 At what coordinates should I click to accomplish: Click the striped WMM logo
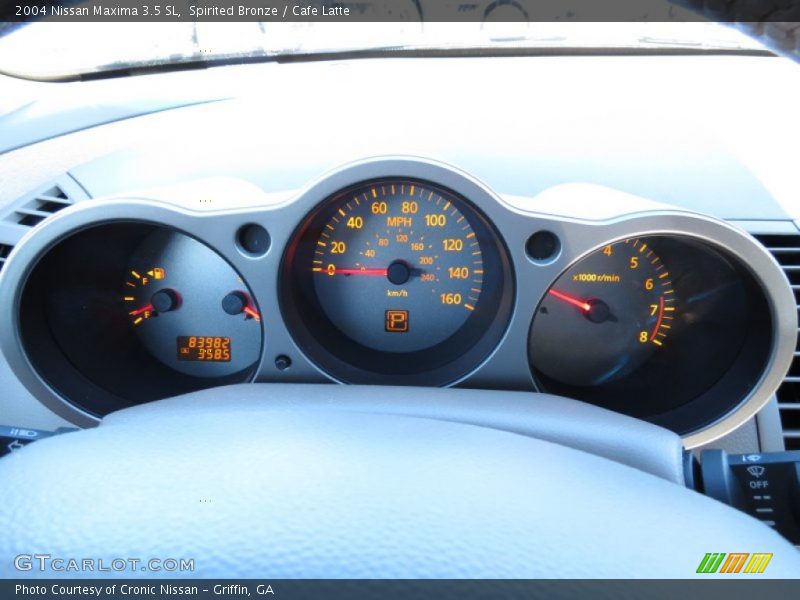pyautogui.click(x=734, y=563)
